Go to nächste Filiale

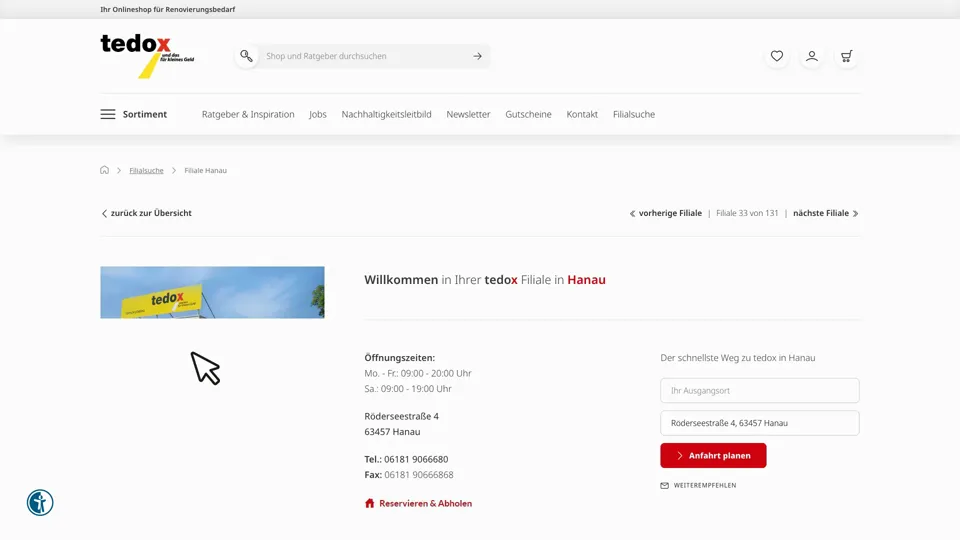(x=821, y=213)
